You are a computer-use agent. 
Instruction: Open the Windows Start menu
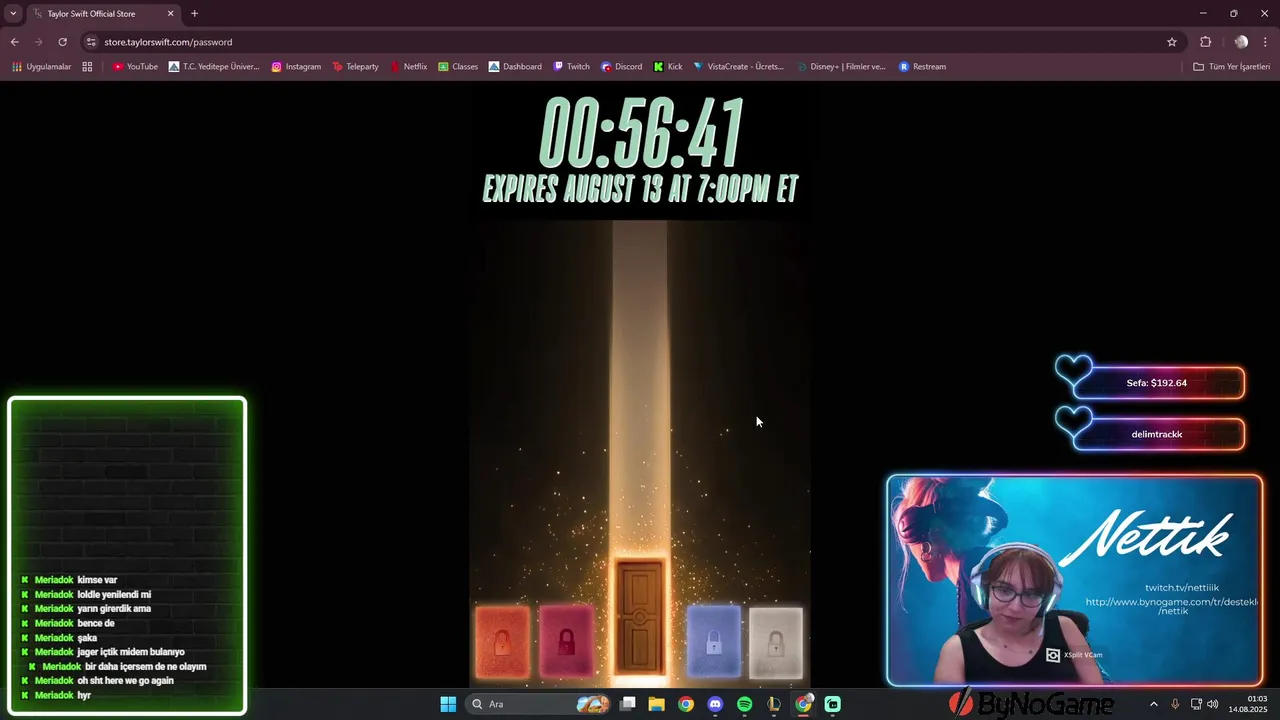pos(448,704)
